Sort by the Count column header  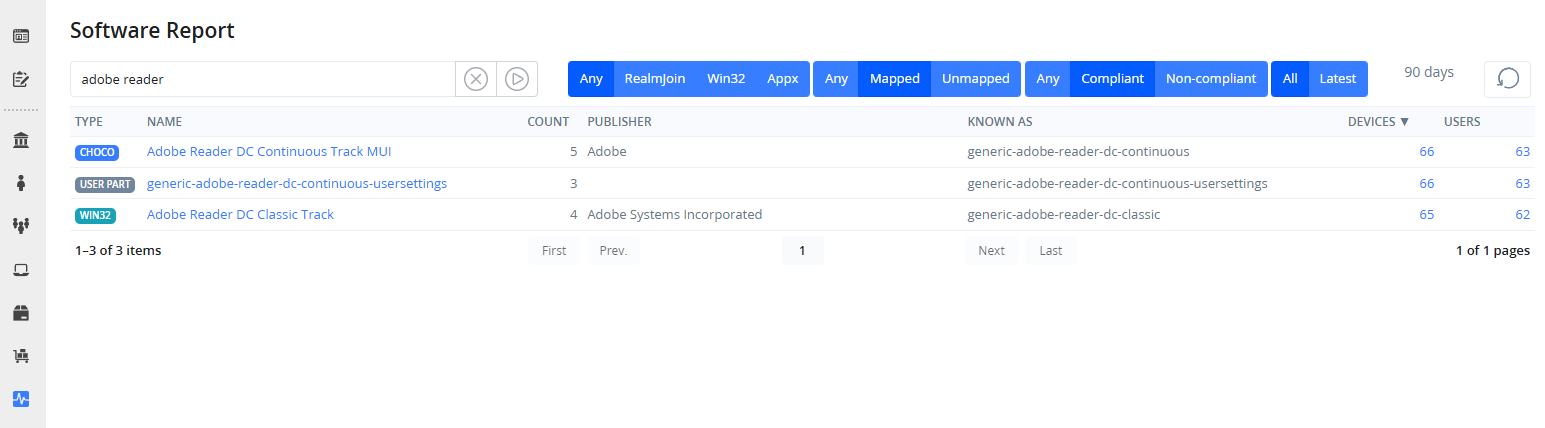click(x=547, y=122)
